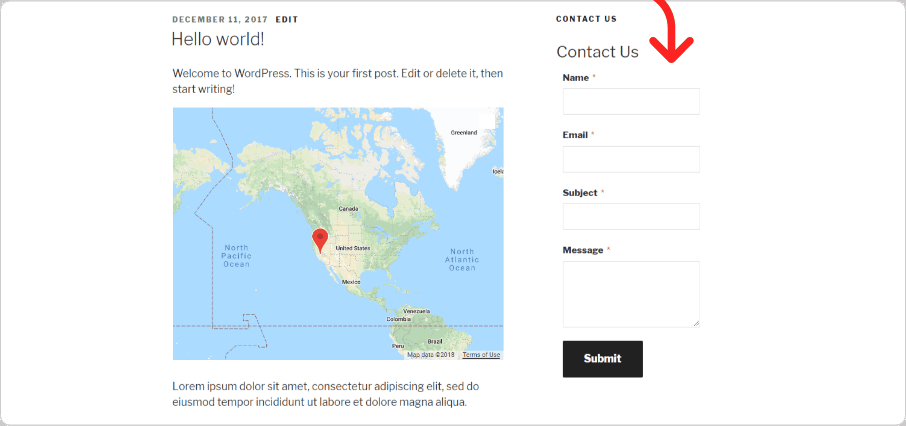Open the Hello world! post title
The height and width of the screenshot is (426, 906).
(218, 39)
